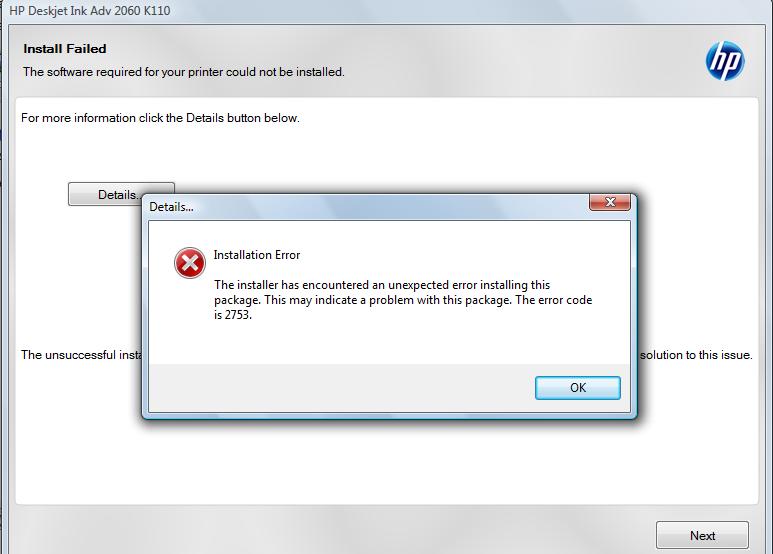
Task: Click the error code 2753 text
Action: pyautogui.click(x=233, y=315)
